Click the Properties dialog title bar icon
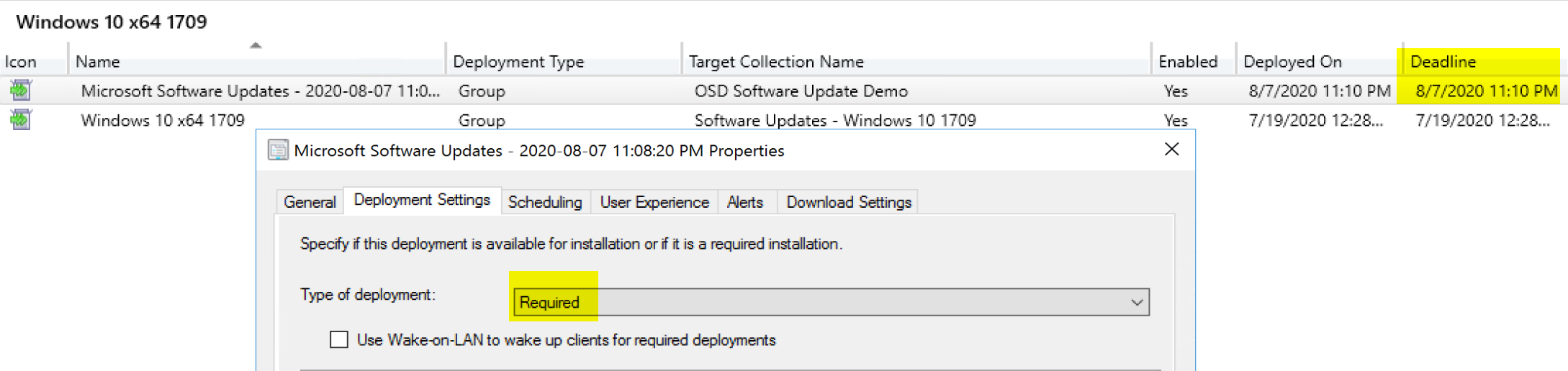The width and height of the screenshot is (1568, 371). tap(278, 150)
